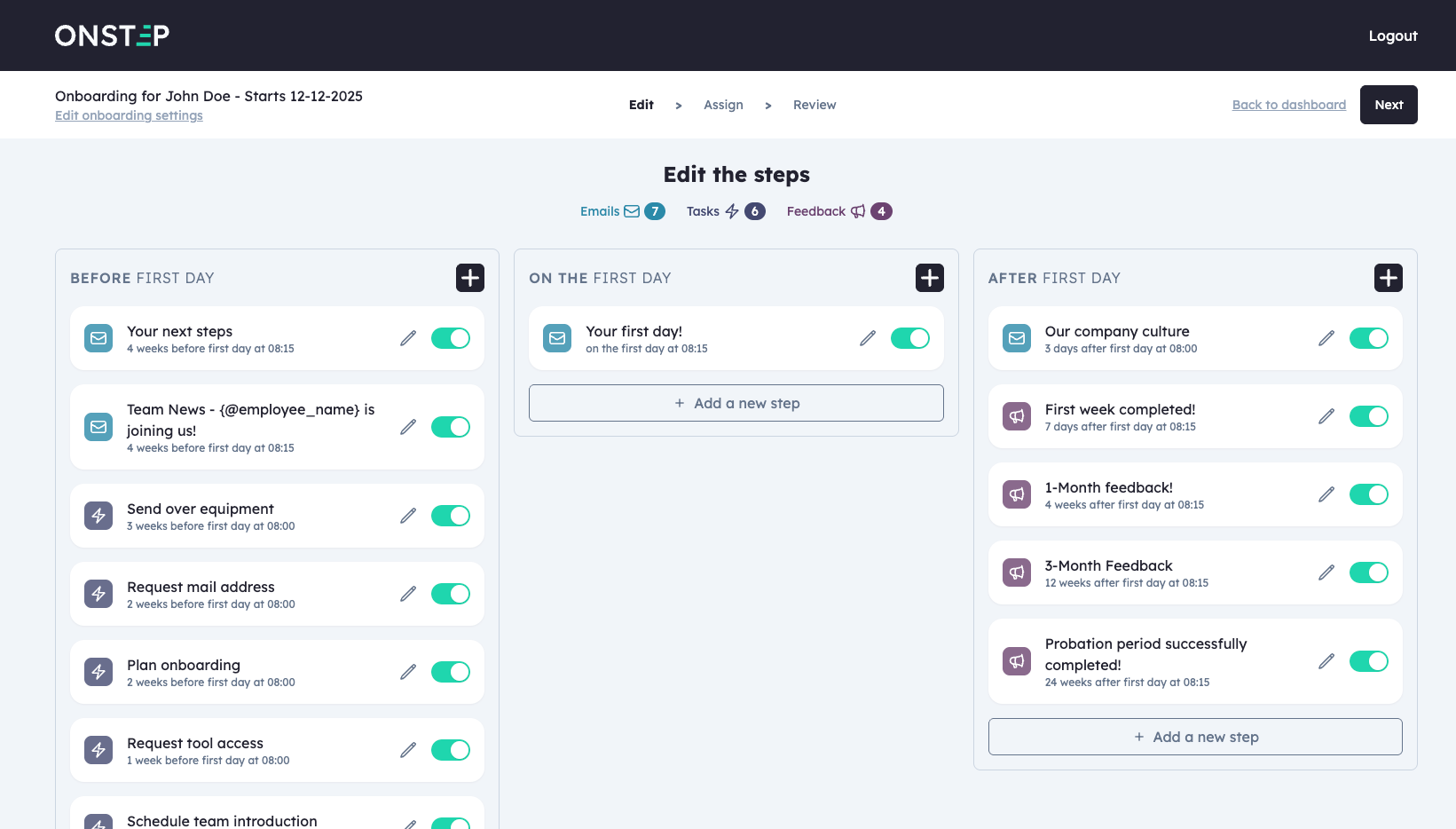Click Logout in the header
This screenshot has width=1456, height=829.
1392,36
